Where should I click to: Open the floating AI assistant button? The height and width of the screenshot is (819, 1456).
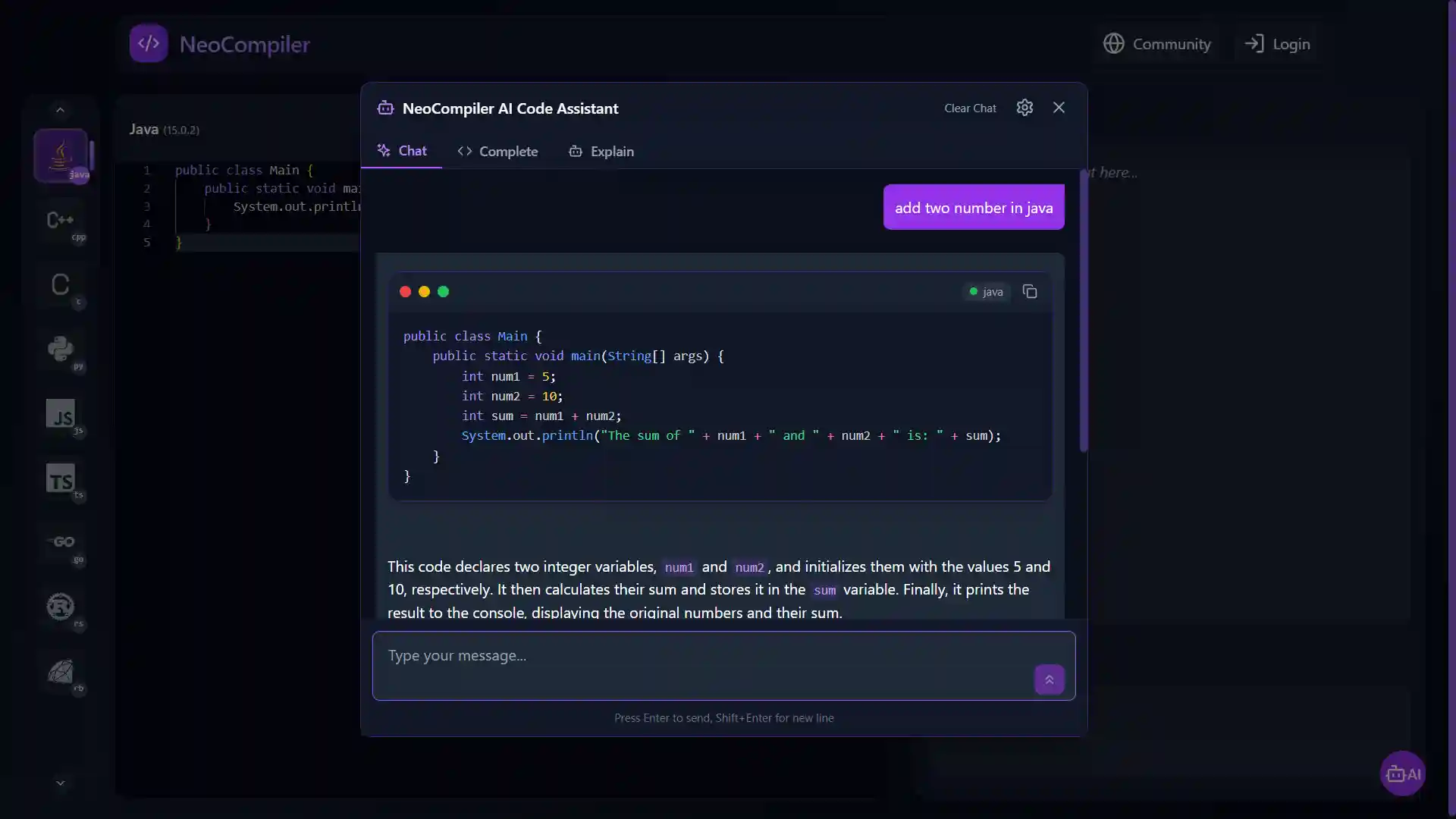1403,773
